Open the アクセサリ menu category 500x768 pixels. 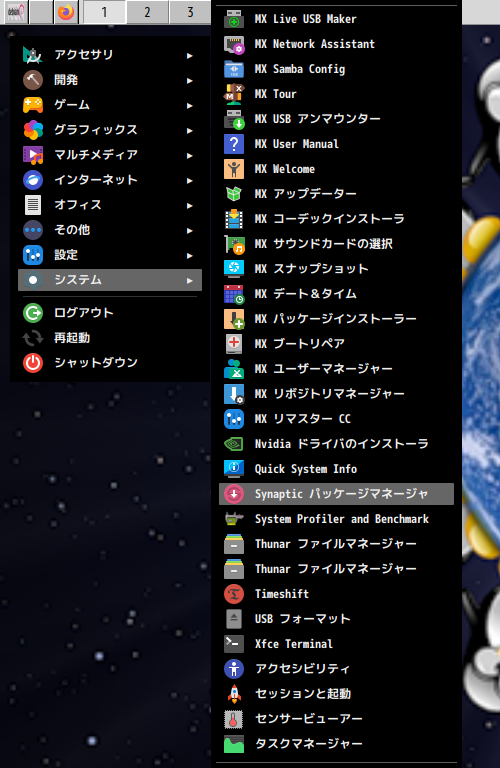[x=110, y=55]
